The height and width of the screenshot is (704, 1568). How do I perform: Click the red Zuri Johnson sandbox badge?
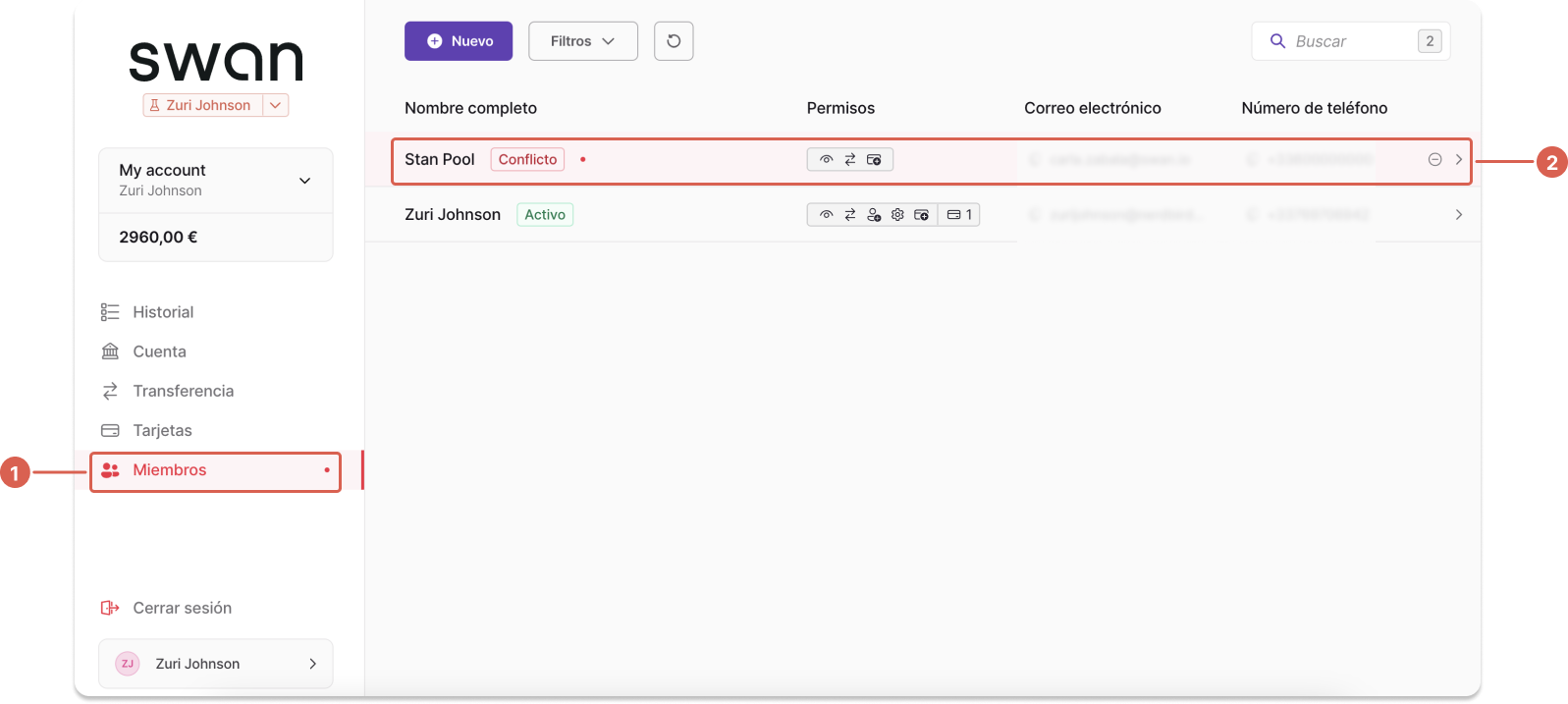(x=203, y=105)
